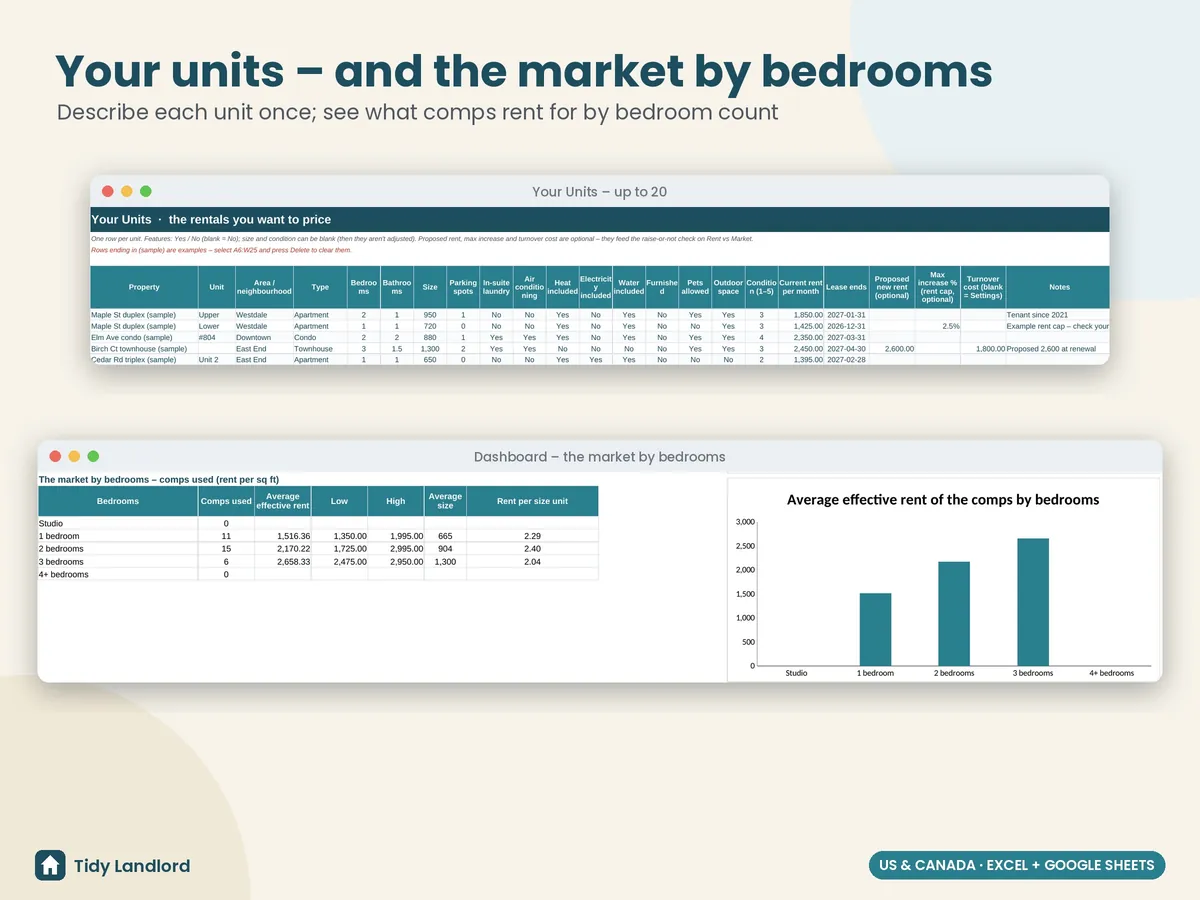
Task: Select the In-suite laundry column header
Action: (496, 287)
